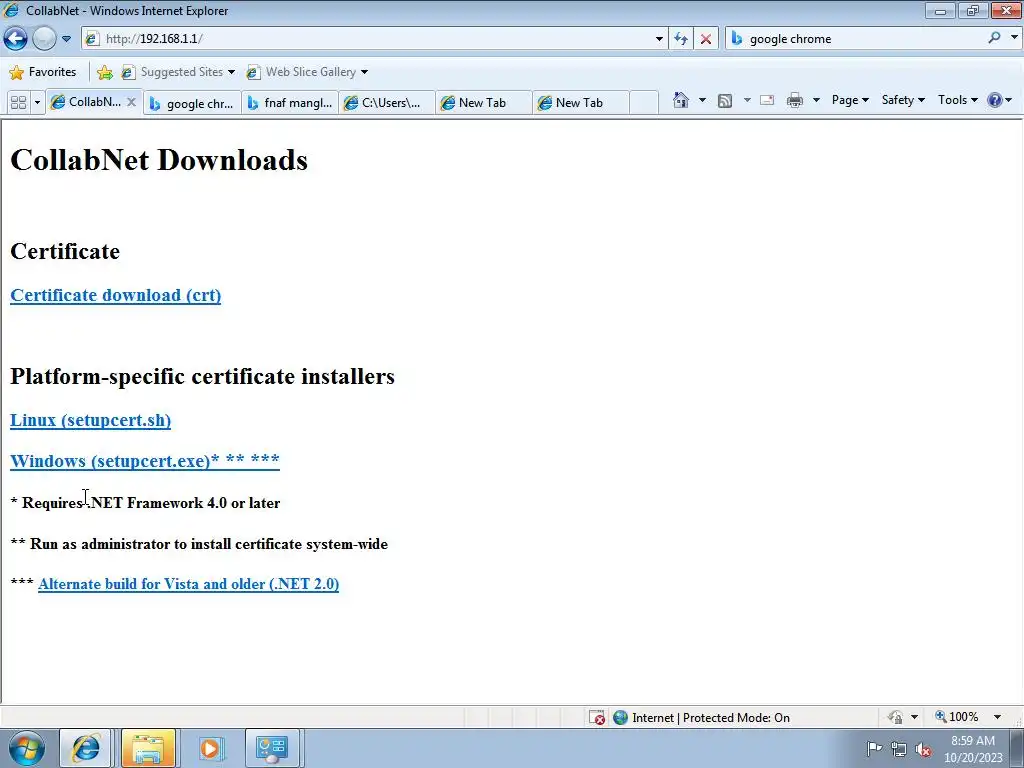Open the control panel taskbar icon
The image size is (1024, 768).
tap(272, 748)
